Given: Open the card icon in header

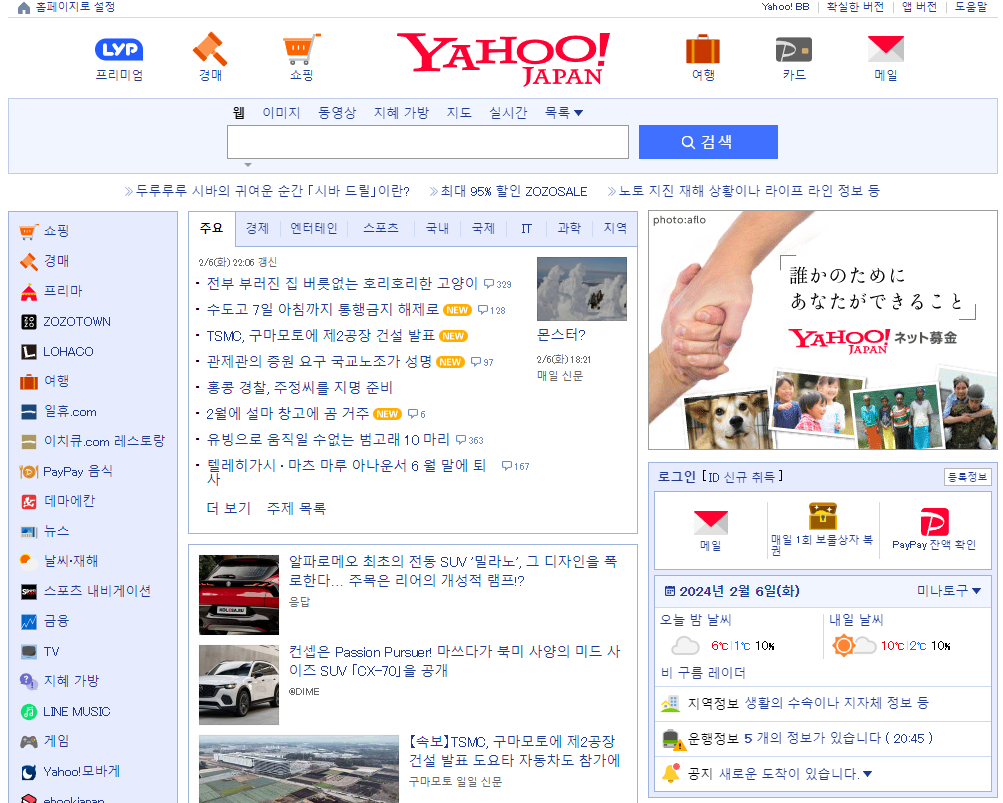Looking at the screenshot, I should 794,50.
